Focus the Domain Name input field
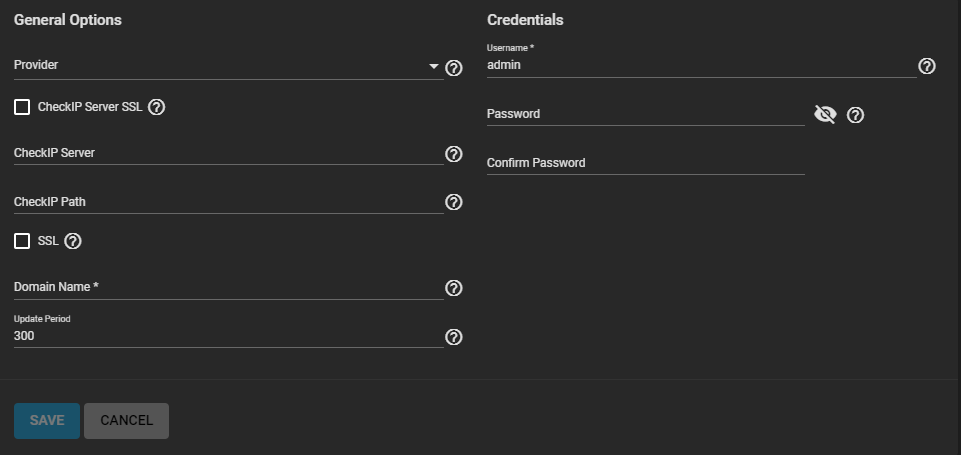This screenshot has width=961, height=455. [229, 287]
